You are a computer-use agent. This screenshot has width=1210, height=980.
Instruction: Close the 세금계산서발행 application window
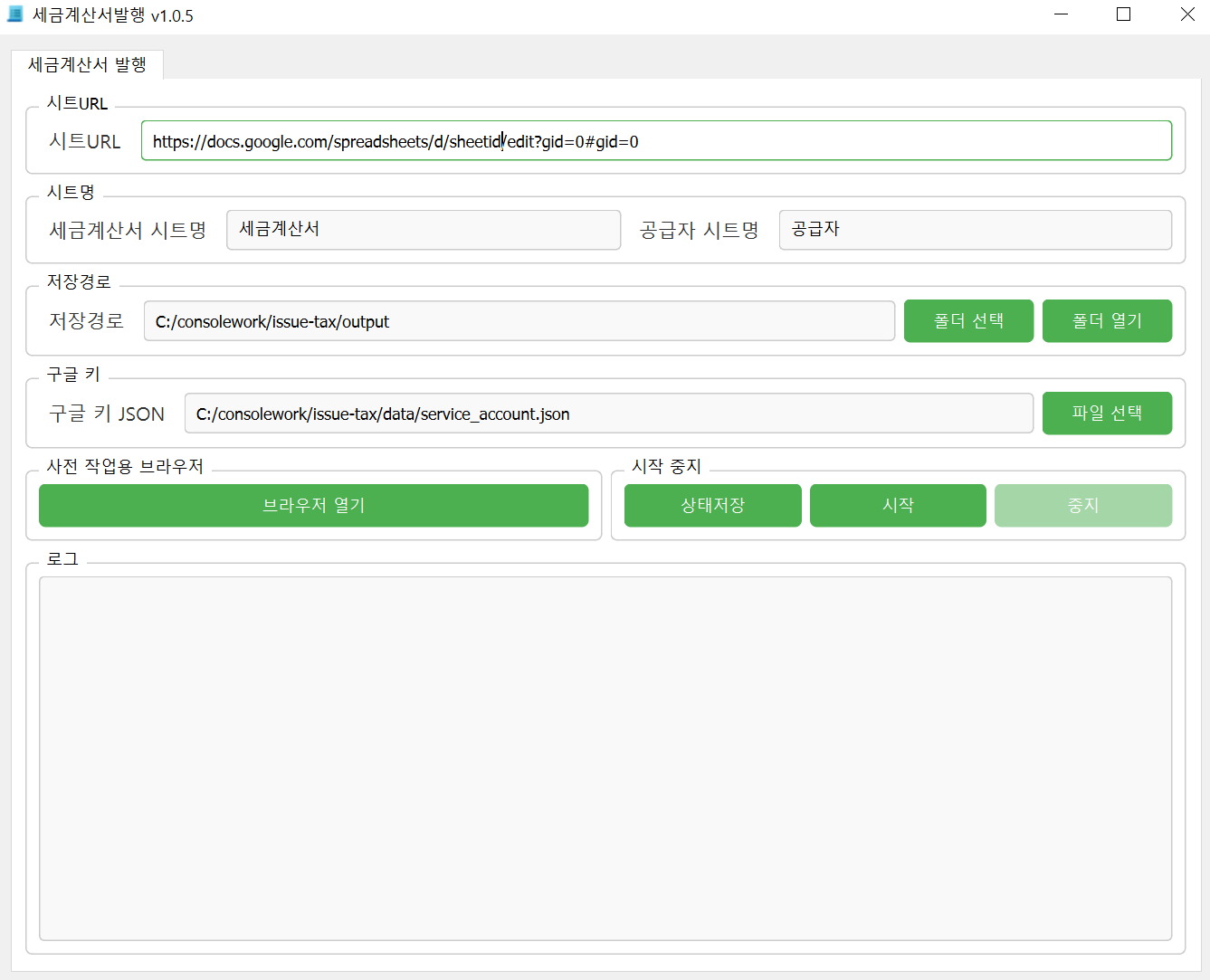1187,14
